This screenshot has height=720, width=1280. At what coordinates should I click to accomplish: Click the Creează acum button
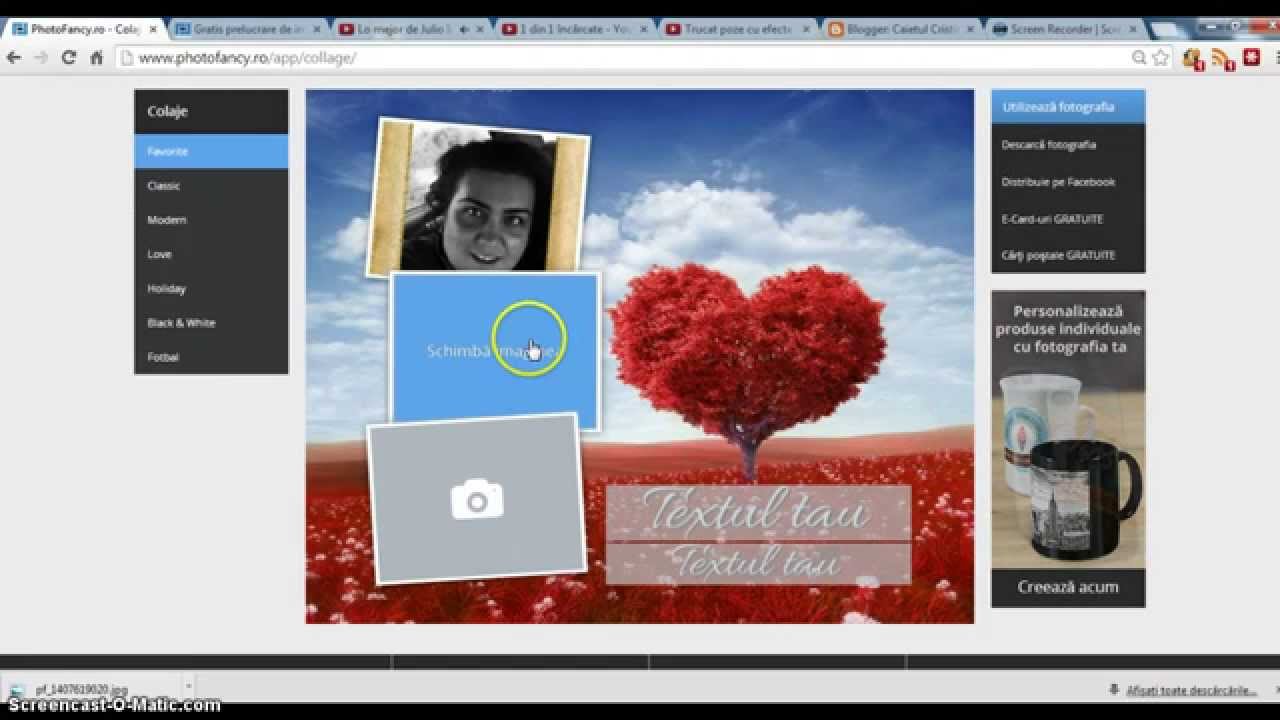click(1068, 587)
